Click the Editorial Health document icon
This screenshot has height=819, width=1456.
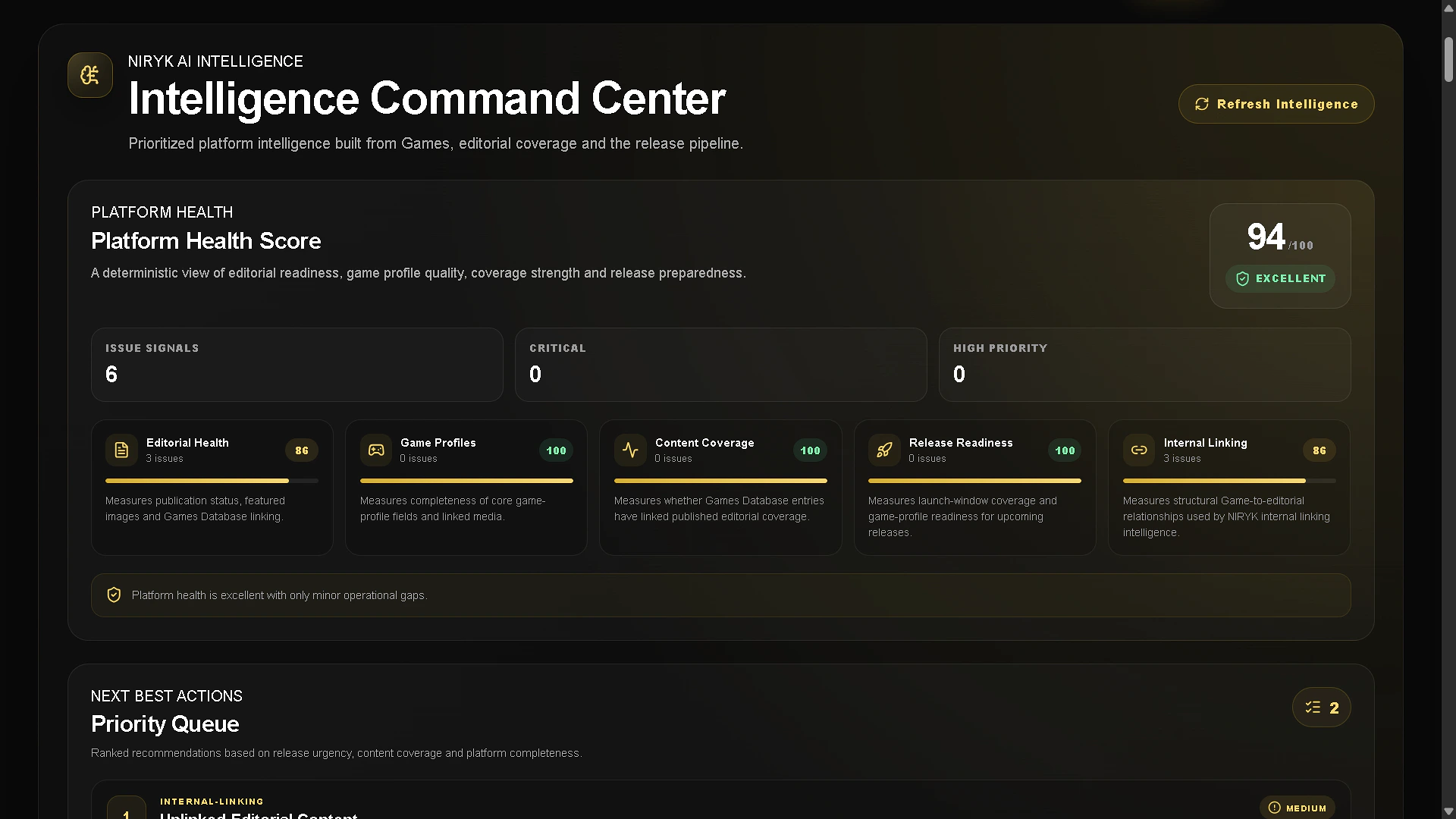(121, 450)
